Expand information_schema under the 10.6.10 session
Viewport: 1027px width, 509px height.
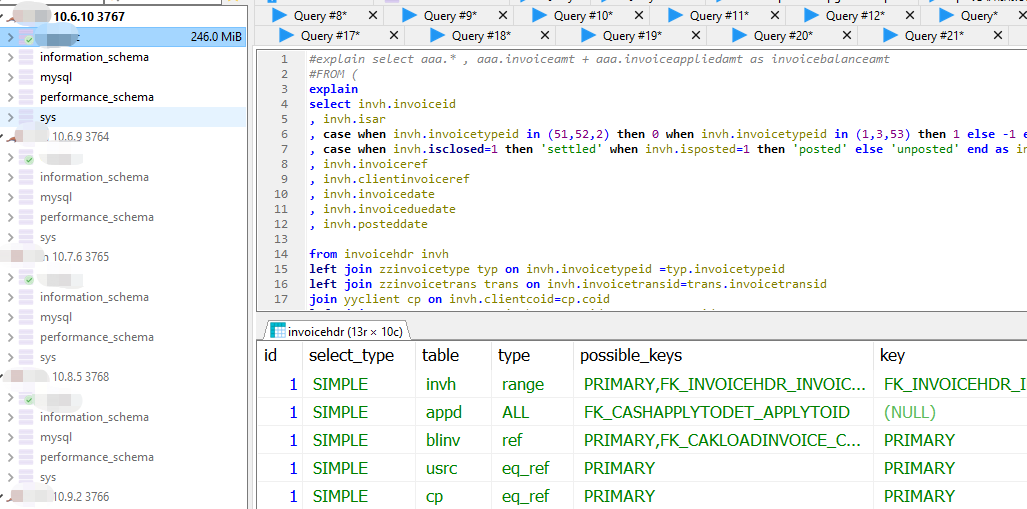pos(10,57)
